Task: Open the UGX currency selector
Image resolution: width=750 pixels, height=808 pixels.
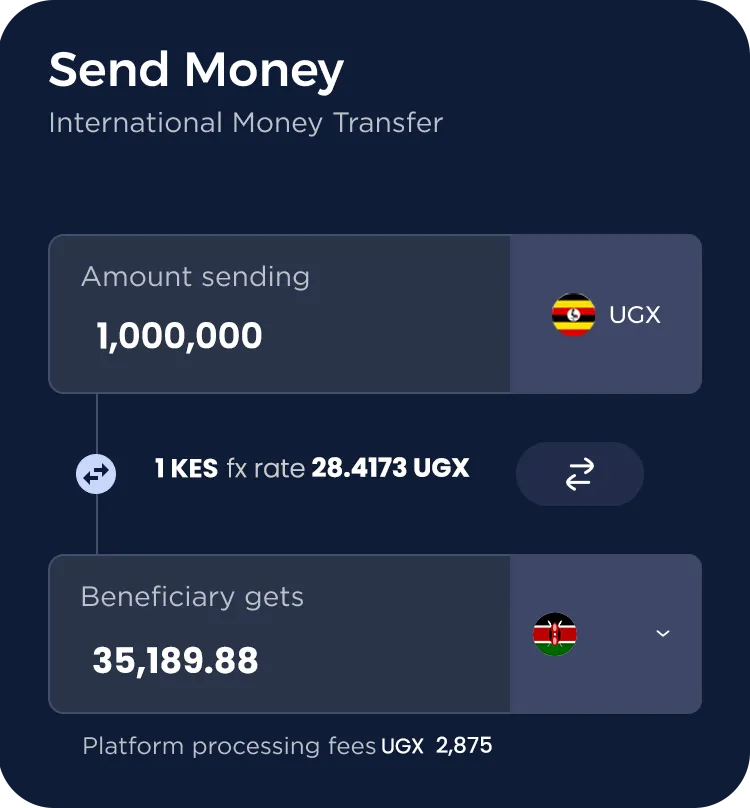Action: [606, 314]
